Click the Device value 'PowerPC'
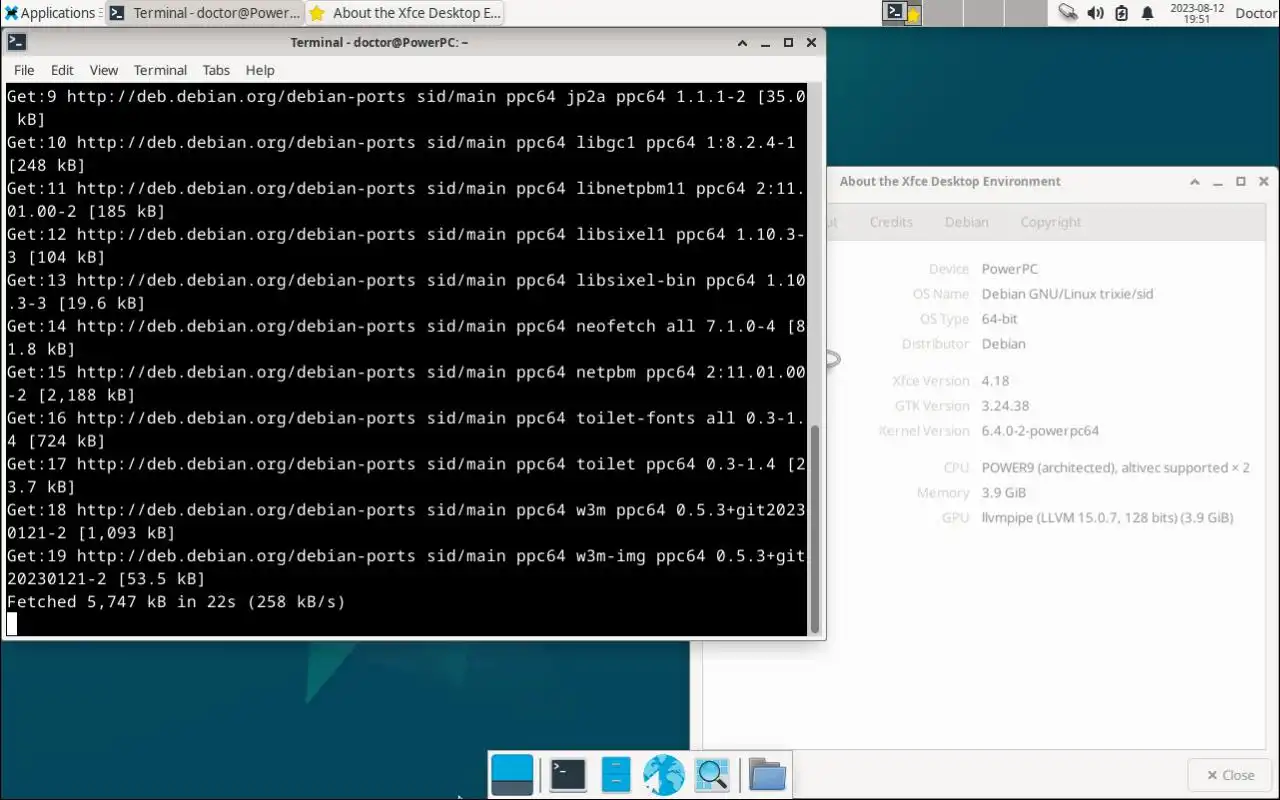The height and width of the screenshot is (800, 1280). [x=1010, y=269]
